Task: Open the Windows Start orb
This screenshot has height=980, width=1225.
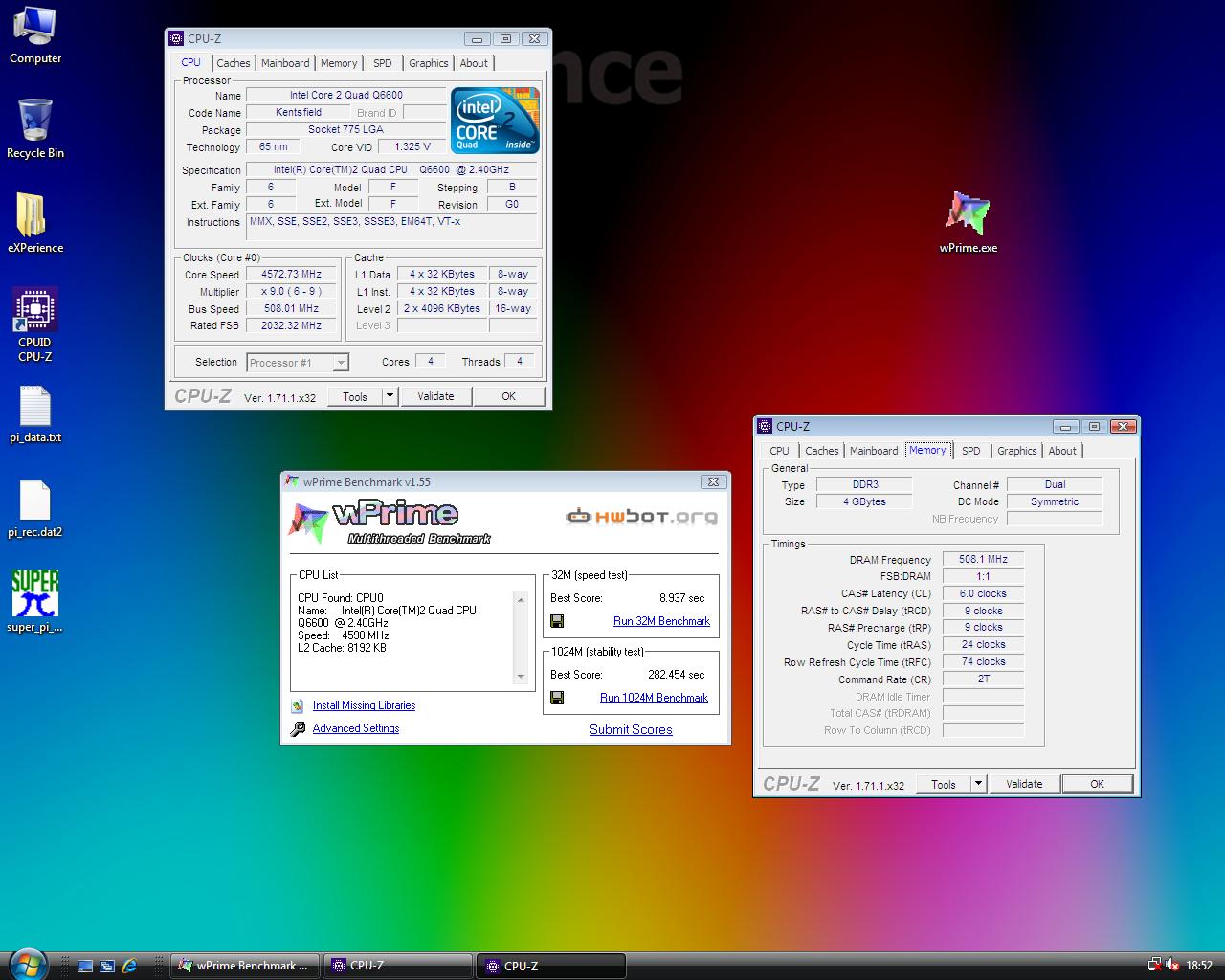Action: [26, 964]
